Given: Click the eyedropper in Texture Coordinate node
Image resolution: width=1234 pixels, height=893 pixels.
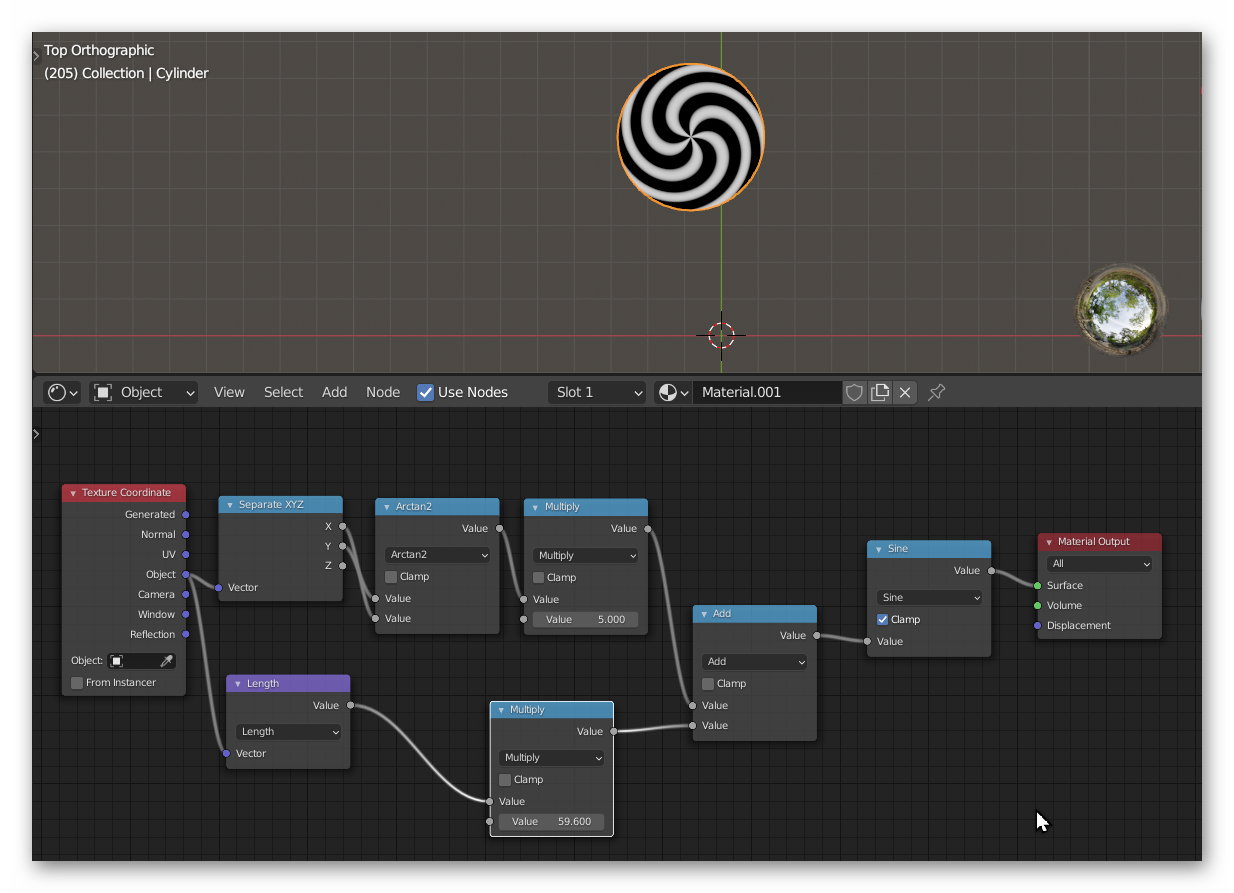Looking at the screenshot, I should pyautogui.click(x=167, y=661).
